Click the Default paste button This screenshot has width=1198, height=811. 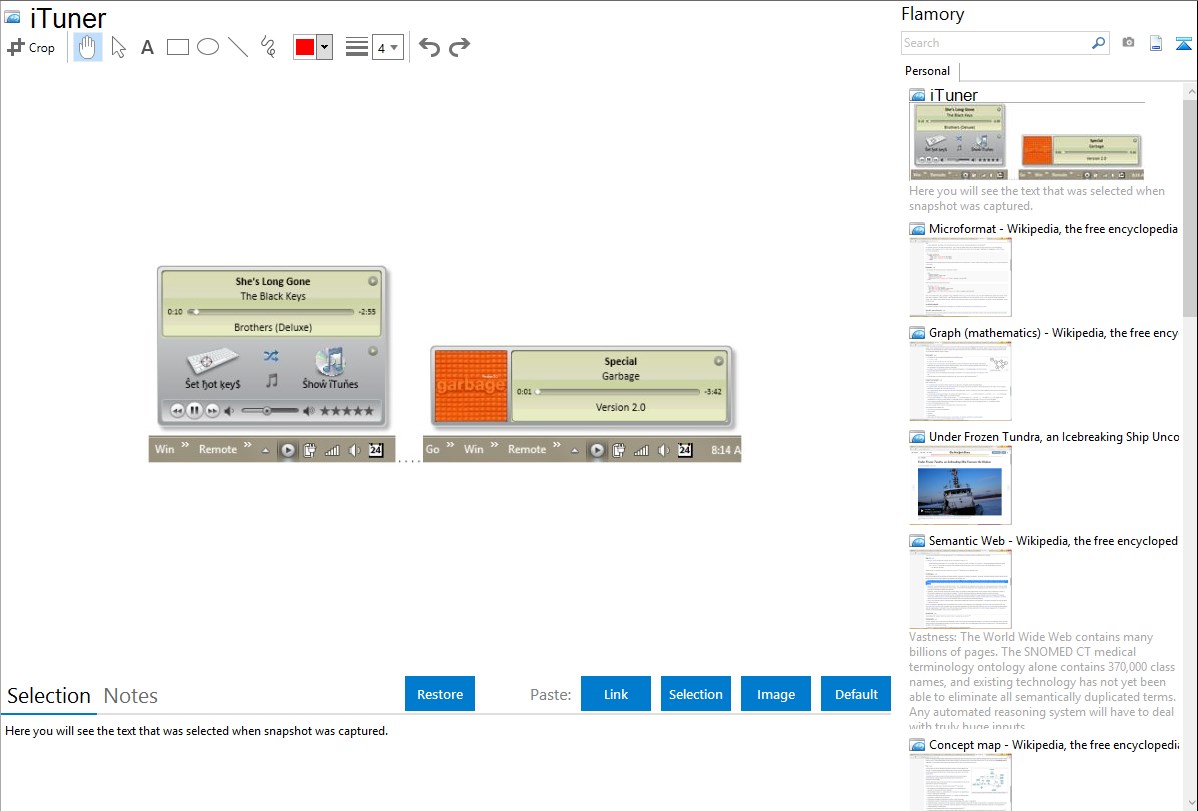pos(856,694)
